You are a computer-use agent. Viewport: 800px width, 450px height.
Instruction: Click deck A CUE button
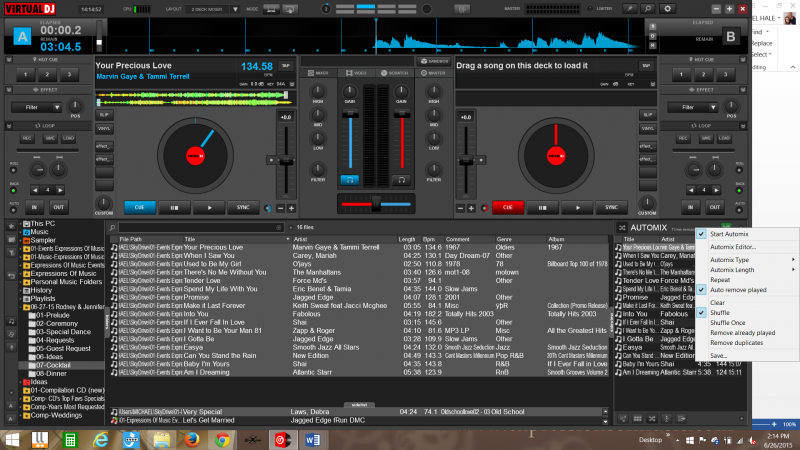click(x=140, y=208)
